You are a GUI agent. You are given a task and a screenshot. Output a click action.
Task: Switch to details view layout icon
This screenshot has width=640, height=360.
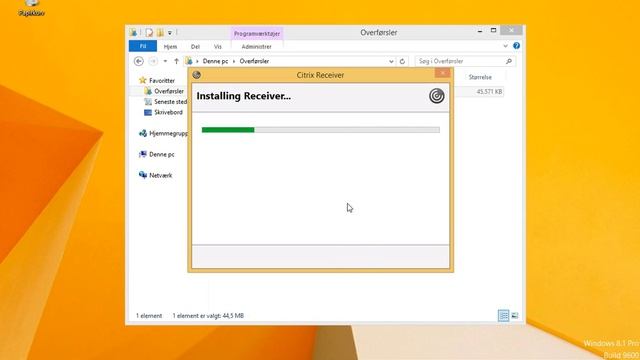point(503,316)
